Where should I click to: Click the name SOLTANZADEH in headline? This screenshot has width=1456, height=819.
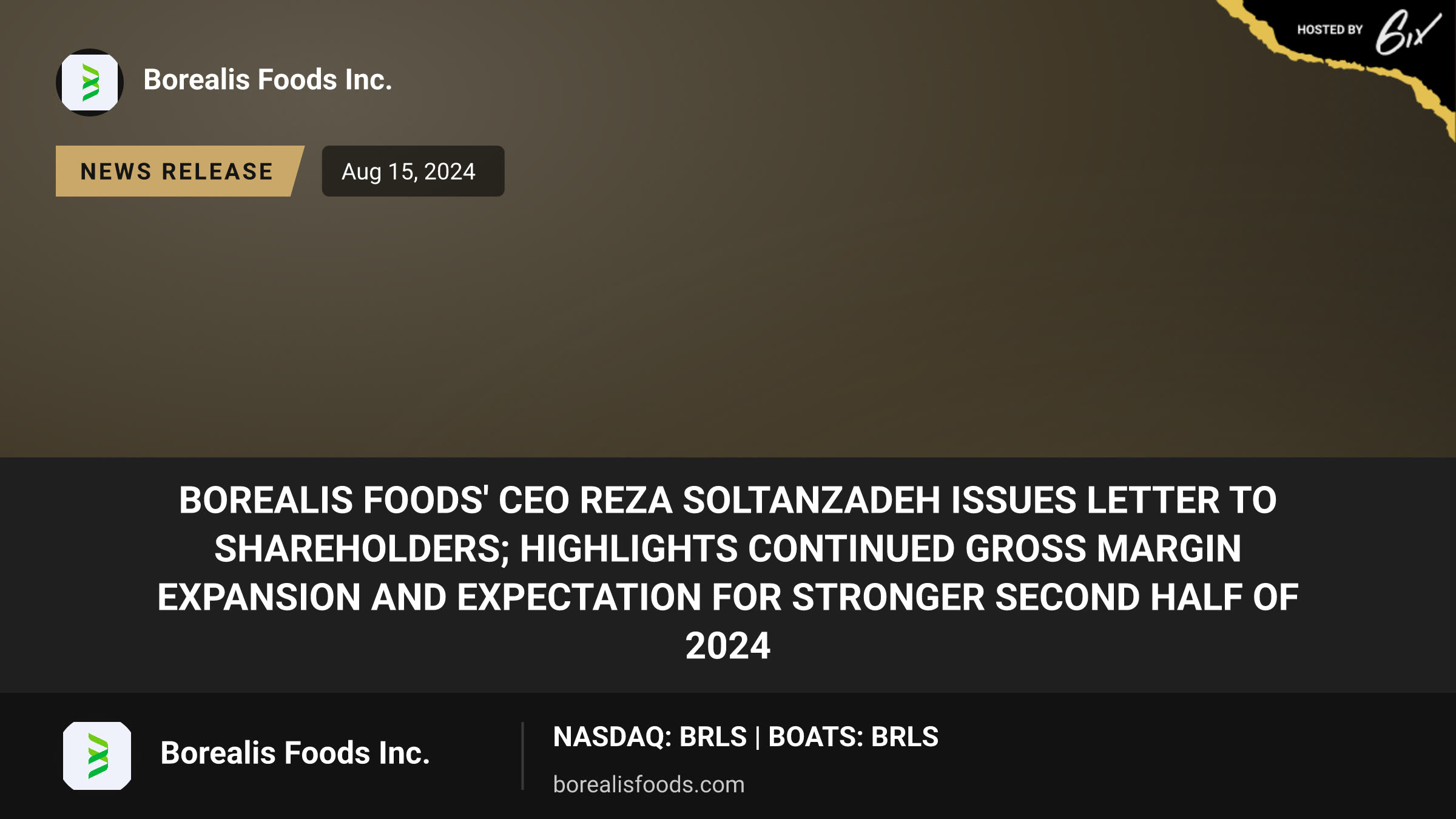tap(812, 500)
